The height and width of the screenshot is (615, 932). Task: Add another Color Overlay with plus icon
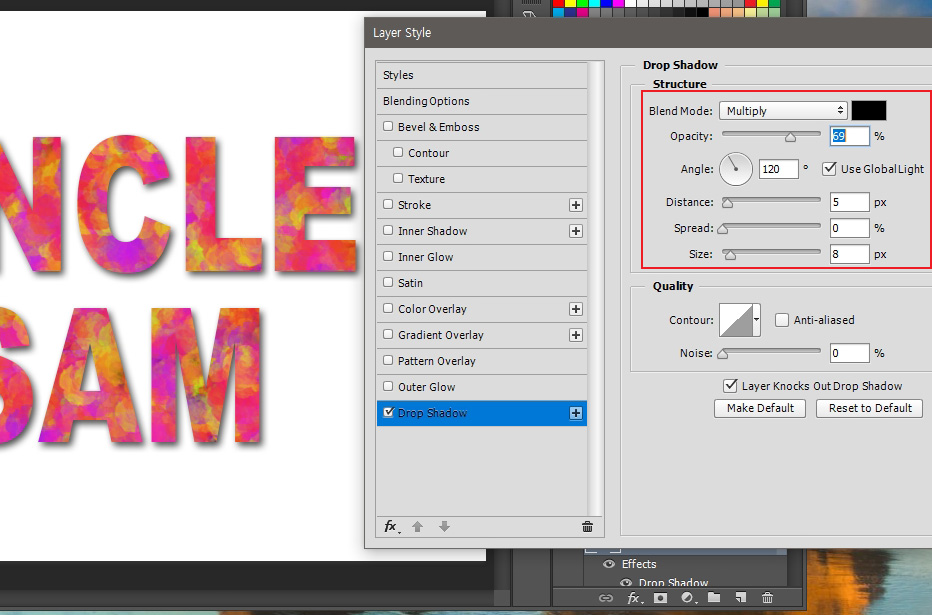(575, 309)
